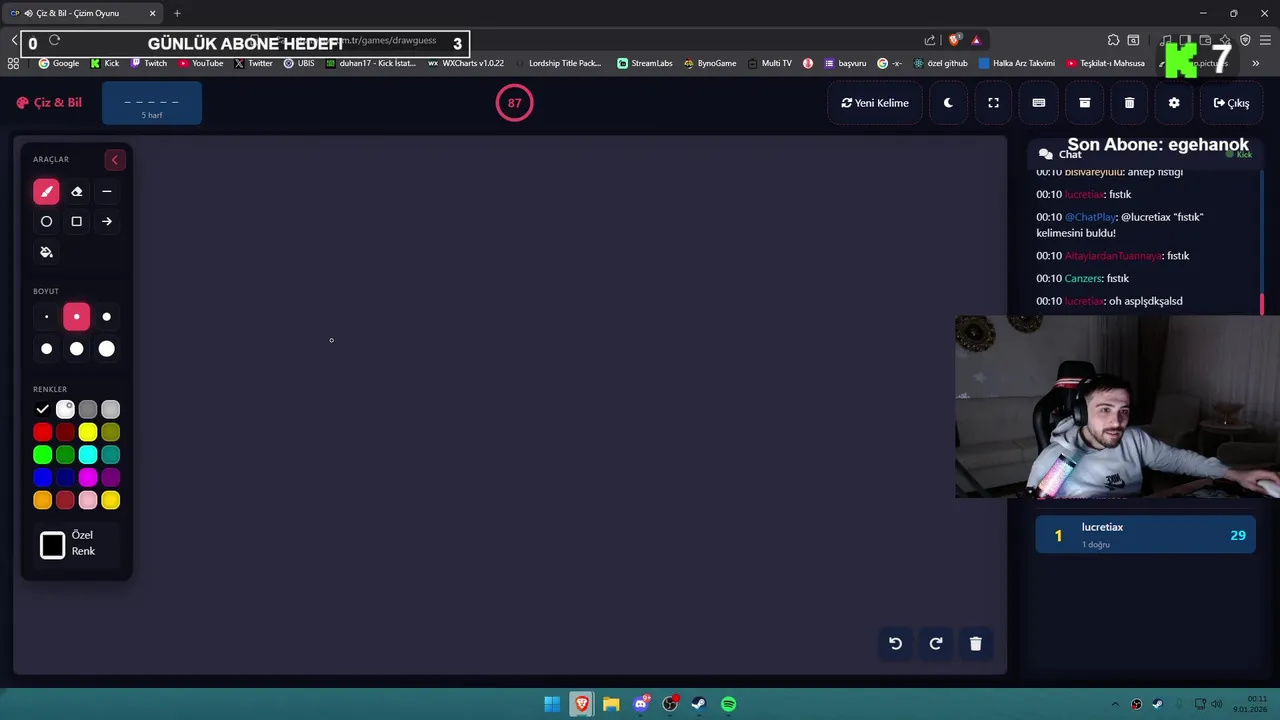The image size is (1280, 720).
Task: Undo the last canvas stroke
Action: 896,644
